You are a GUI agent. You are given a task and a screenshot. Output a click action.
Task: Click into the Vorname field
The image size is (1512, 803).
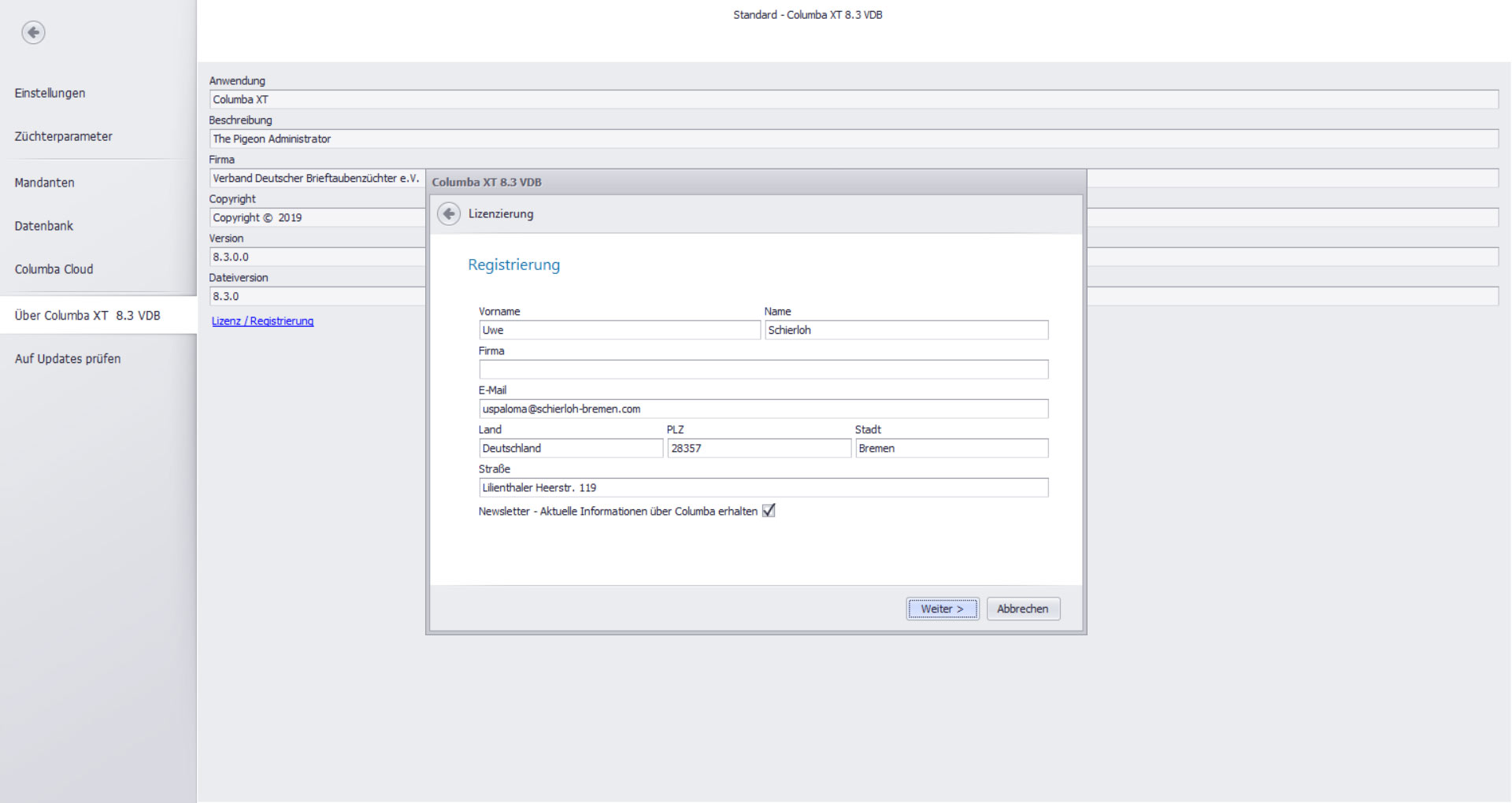(619, 331)
